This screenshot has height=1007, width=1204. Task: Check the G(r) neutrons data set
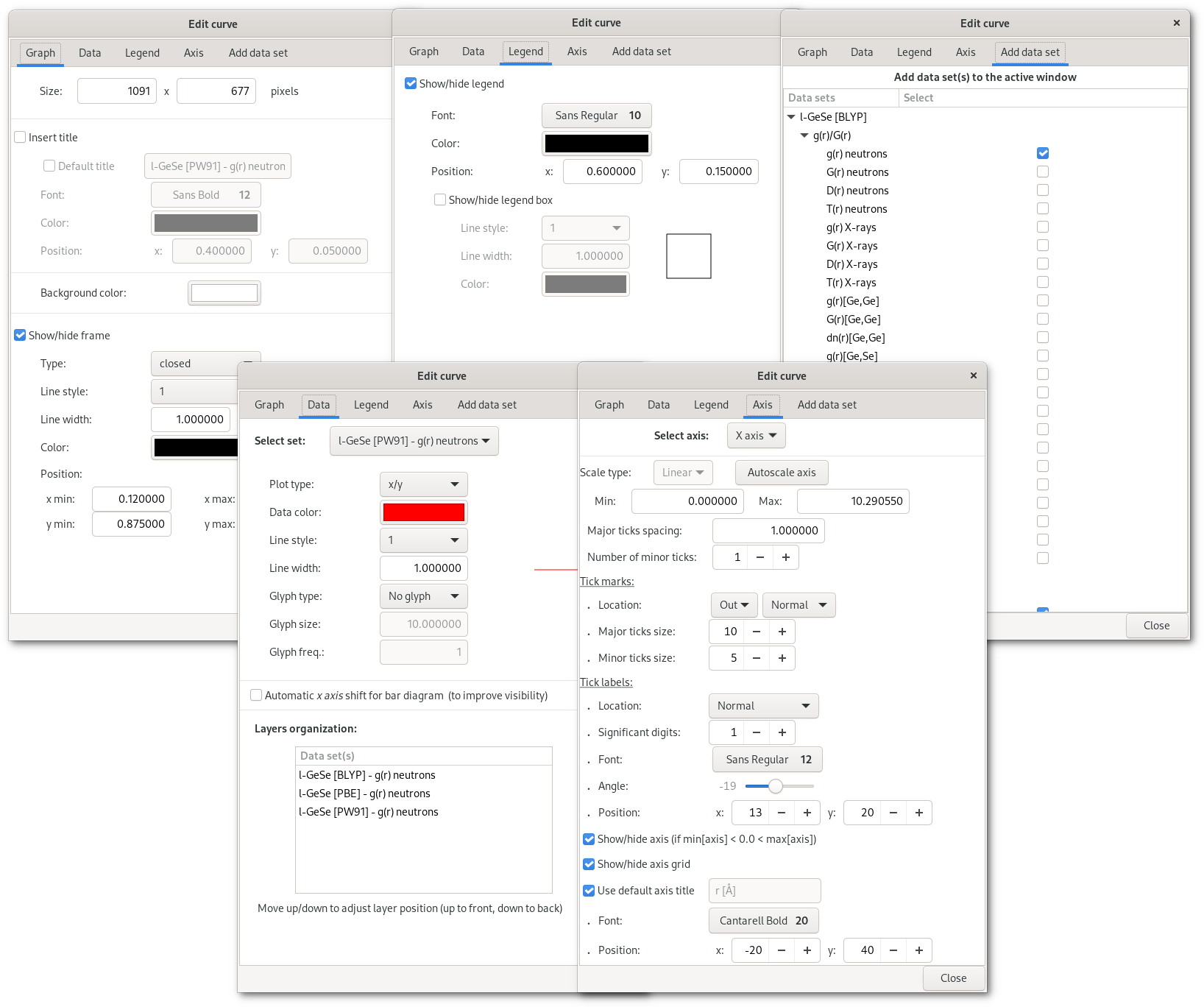(1042, 172)
